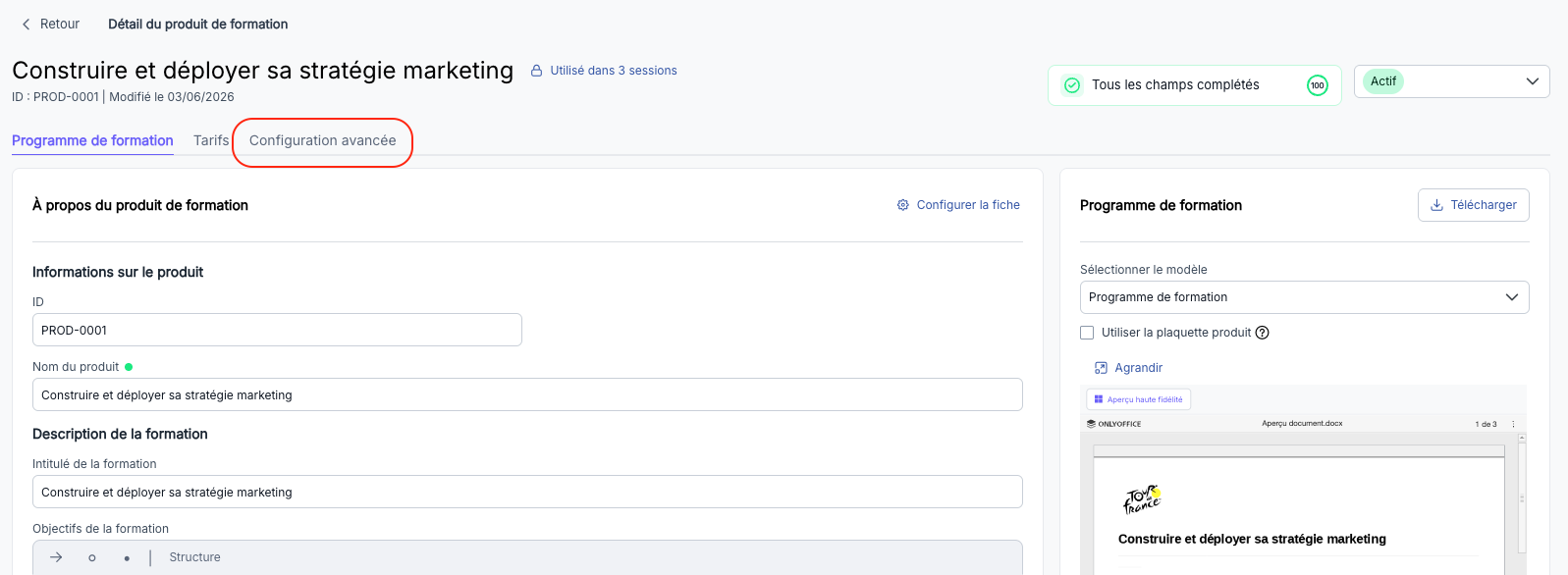The height and width of the screenshot is (575, 1568).
Task: Click the 100 percent completion badge
Action: (1318, 85)
